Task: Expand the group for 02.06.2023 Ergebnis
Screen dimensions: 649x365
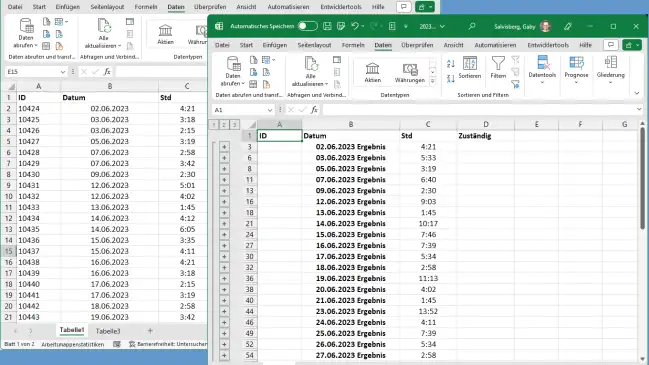Action: pyautogui.click(x=224, y=147)
